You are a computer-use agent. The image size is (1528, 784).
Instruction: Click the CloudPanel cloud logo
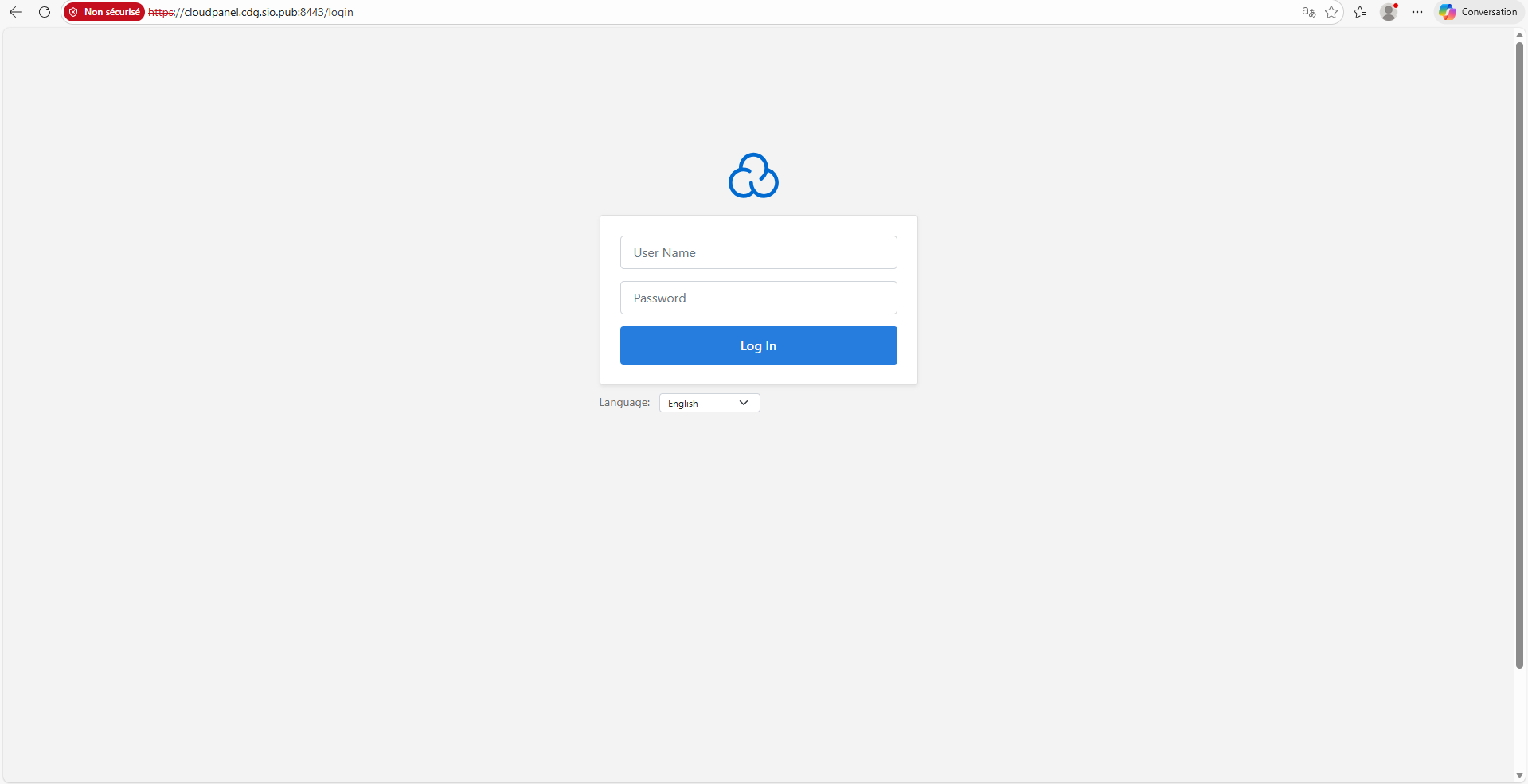(x=752, y=176)
